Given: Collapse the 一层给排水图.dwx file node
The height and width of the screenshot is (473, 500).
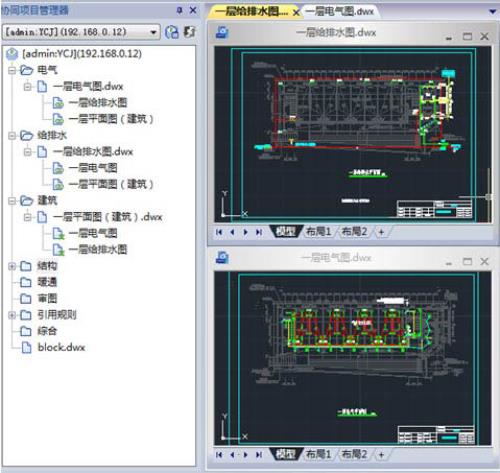Looking at the screenshot, I should [27, 152].
